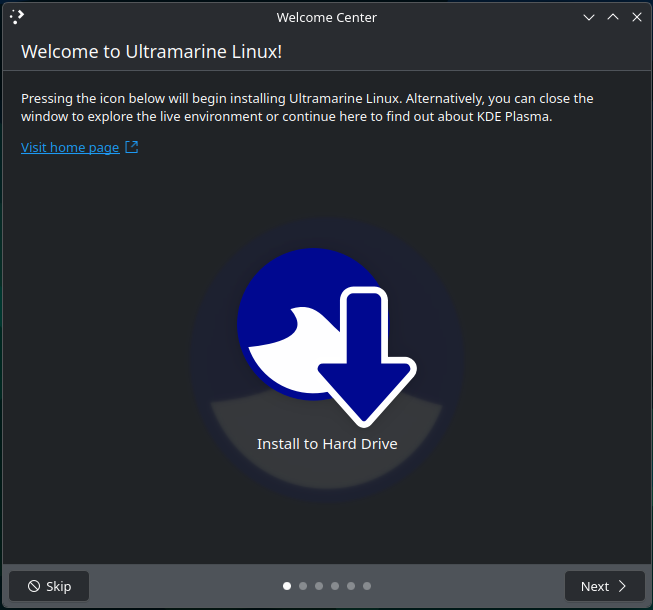Click the "Install to Hard Drive" text label
Screen dimensions: 653x610
tap(327, 444)
